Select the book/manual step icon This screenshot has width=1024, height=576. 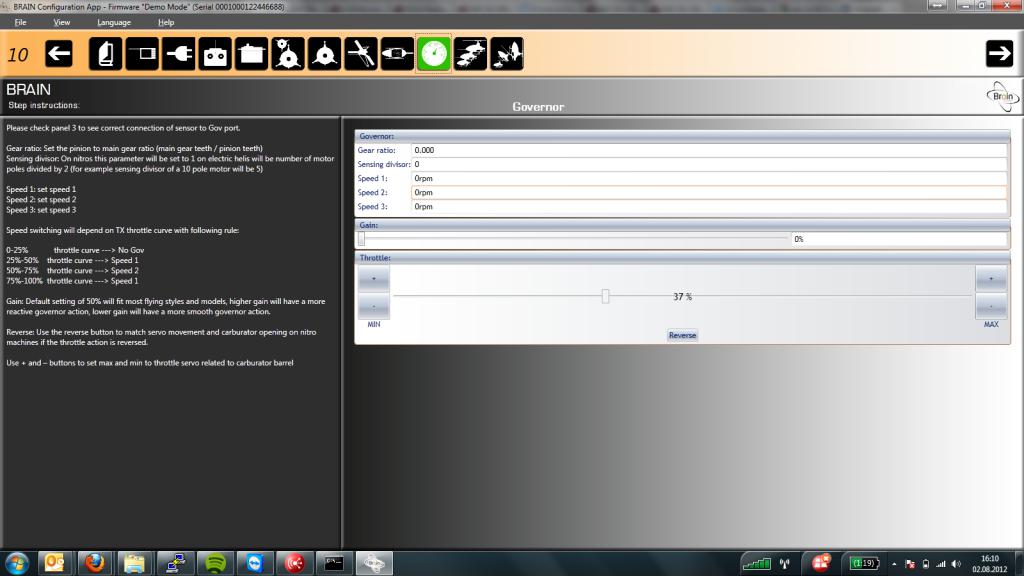pos(105,54)
